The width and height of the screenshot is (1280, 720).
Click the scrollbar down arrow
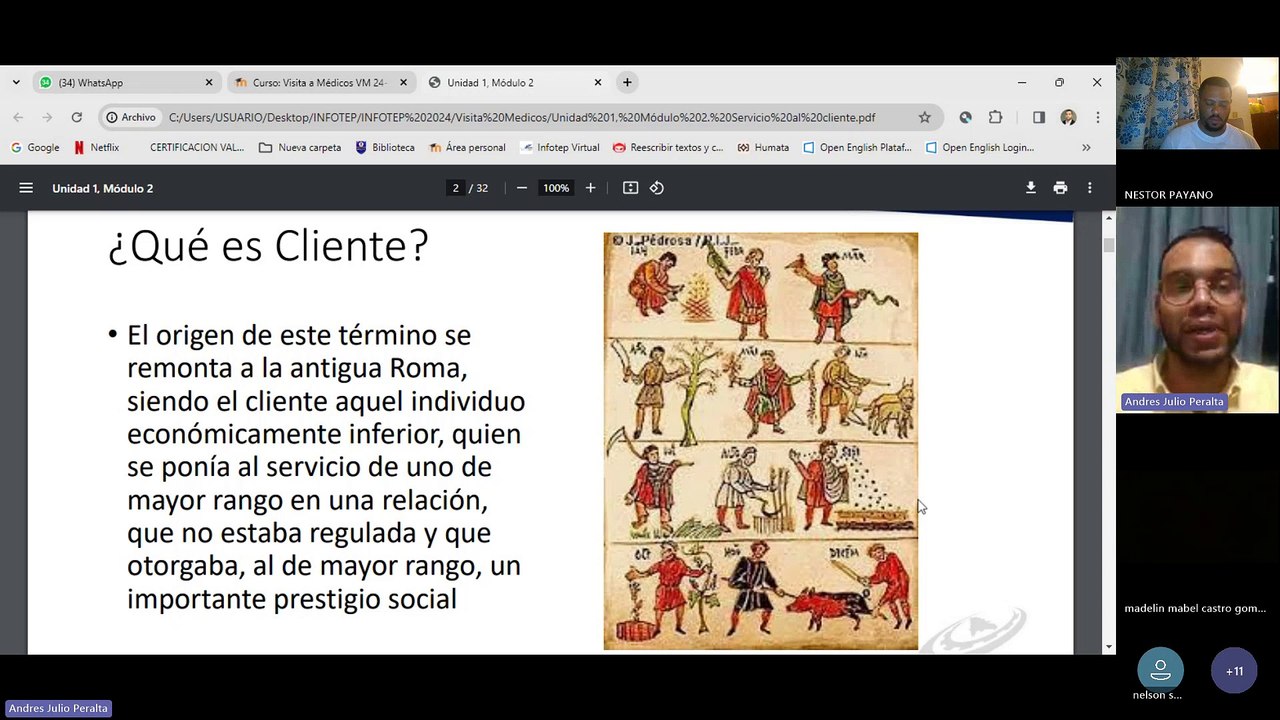pos(1108,647)
